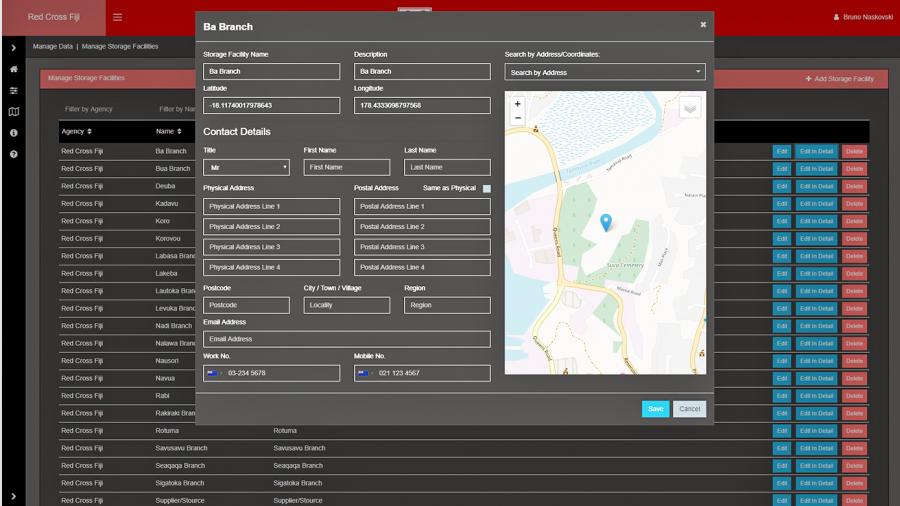Zoom out on the map

pos(517,118)
